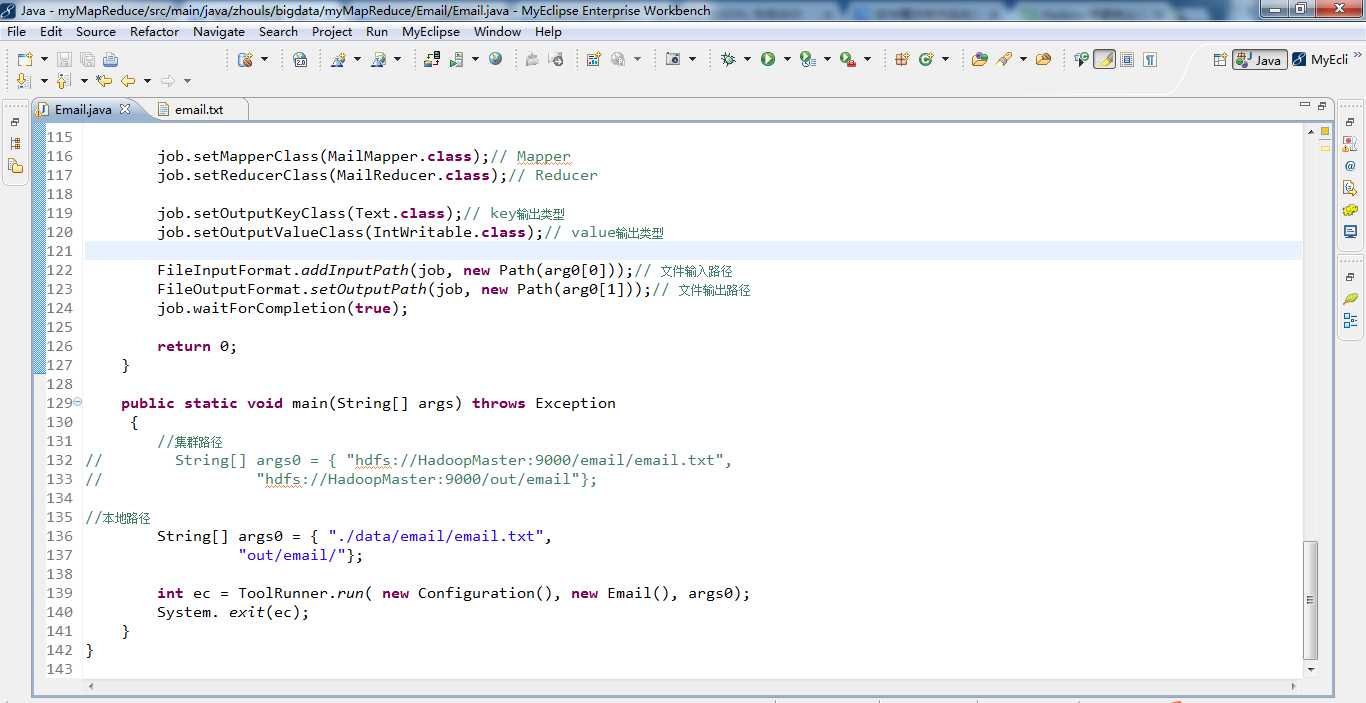
Task: Switch to the email.txt editor tab
Action: point(198,109)
